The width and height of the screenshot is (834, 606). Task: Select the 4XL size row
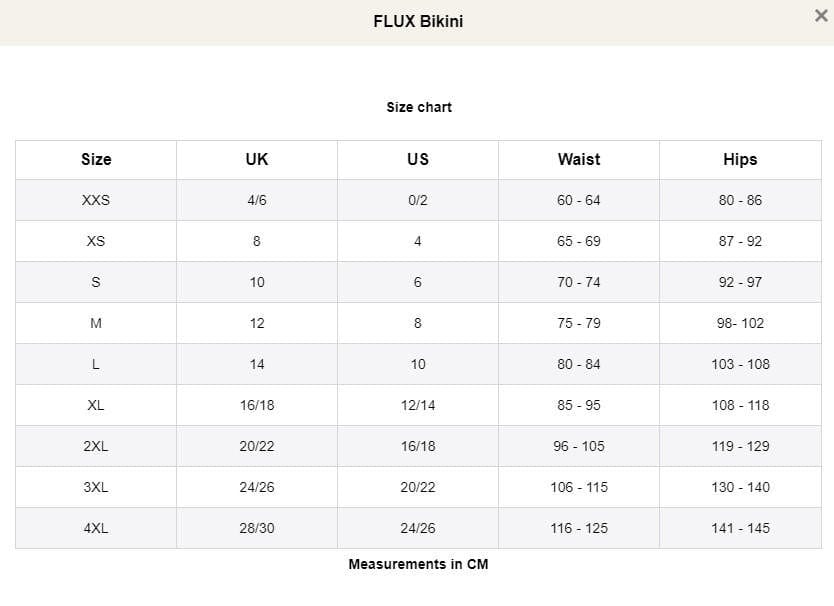click(95, 528)
